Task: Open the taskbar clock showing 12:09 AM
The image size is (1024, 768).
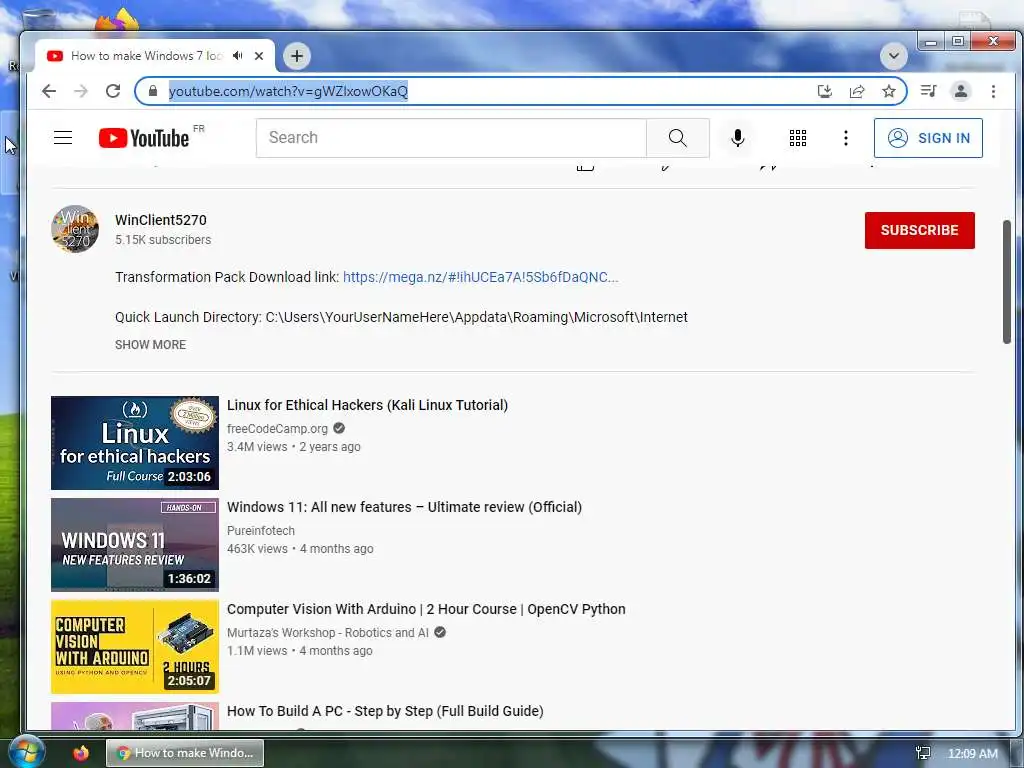Action: [x=972, y=754]
